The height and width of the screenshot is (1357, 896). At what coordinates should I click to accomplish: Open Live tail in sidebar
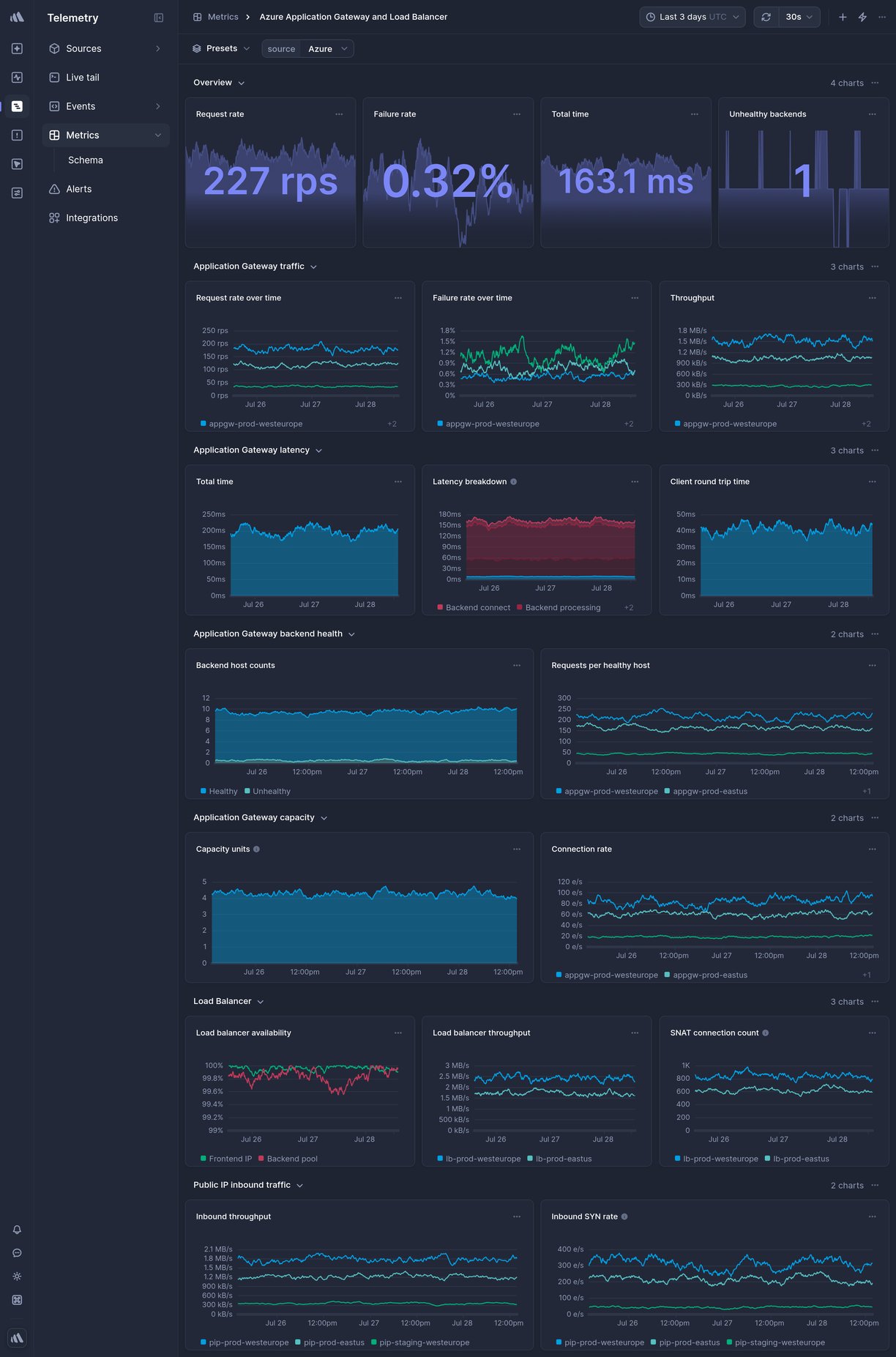pos(105,77)
